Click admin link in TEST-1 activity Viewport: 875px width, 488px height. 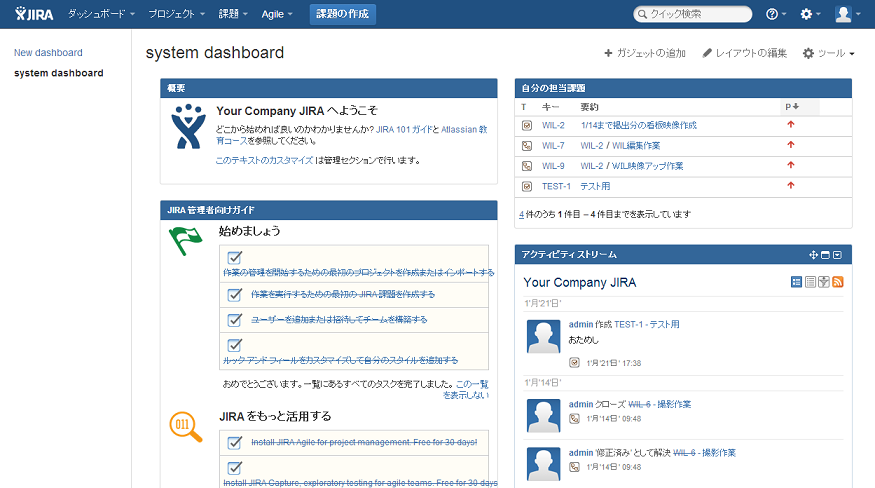[580, 324]
